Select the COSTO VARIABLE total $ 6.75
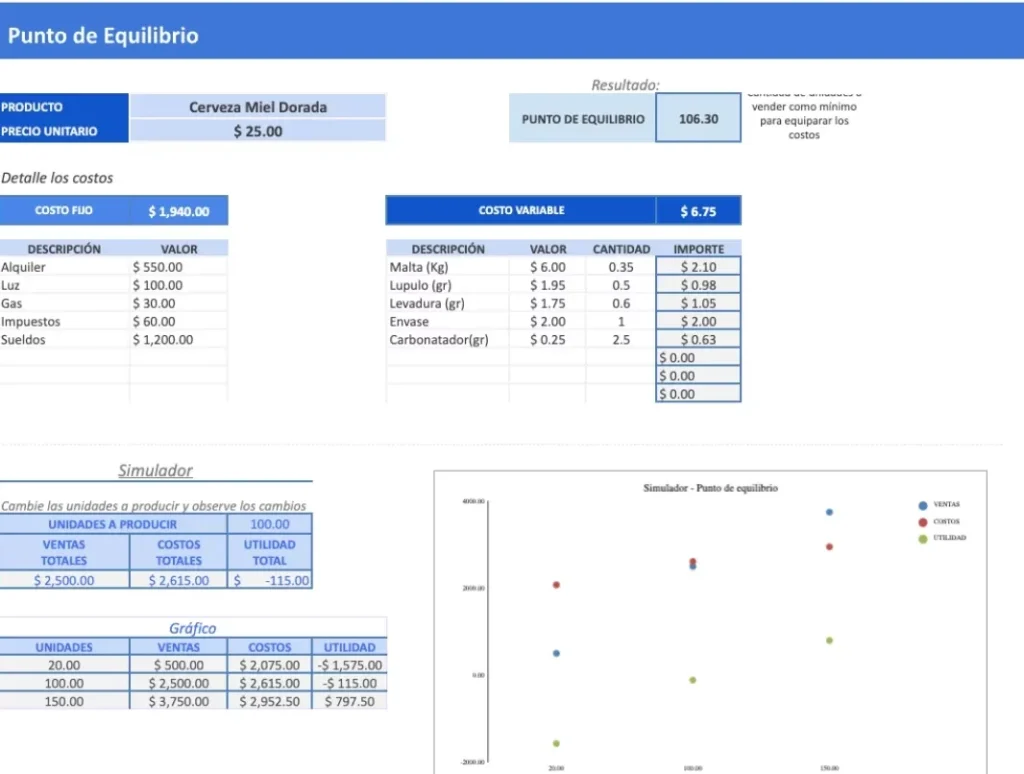The image size is (1024, 774). click(698, 211)
